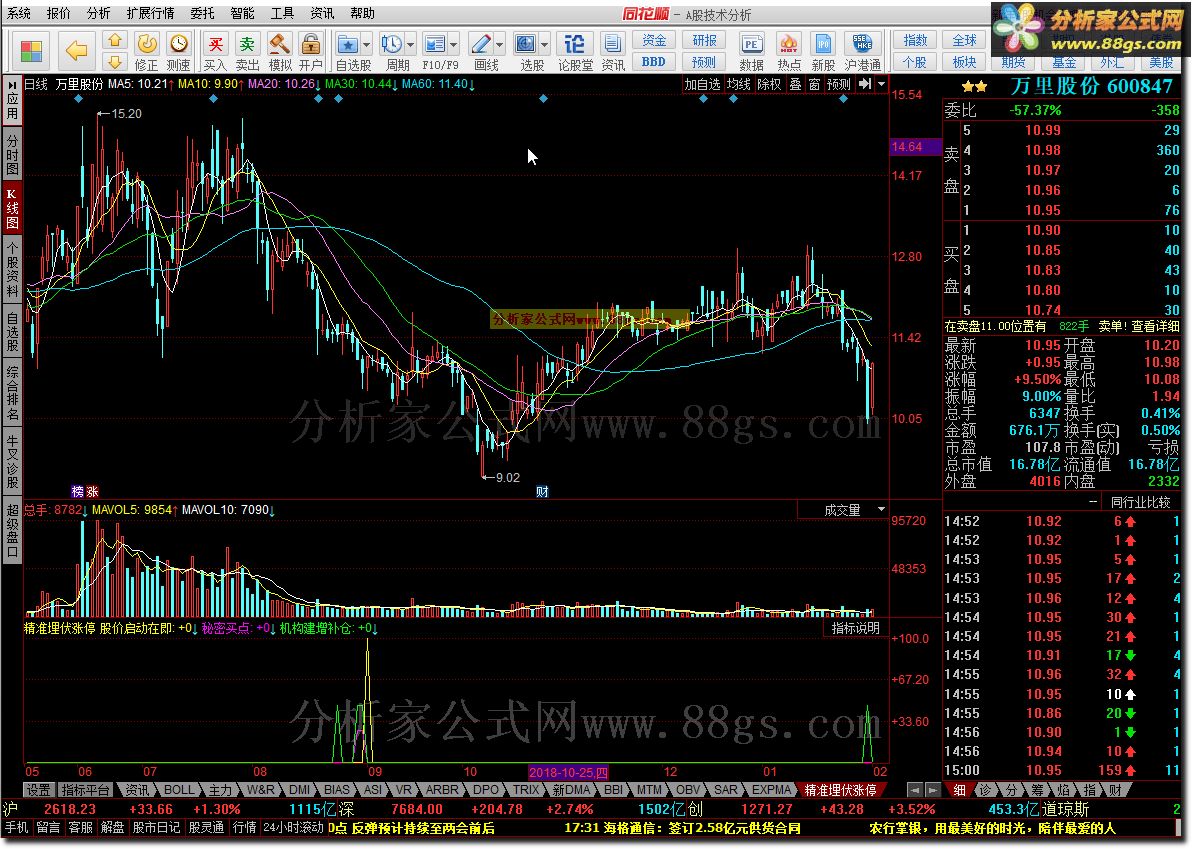The width and height of the screenshot is (1193, 849).
Task: Click the 榜 badge under the chart
Action: tap(78, 492)
